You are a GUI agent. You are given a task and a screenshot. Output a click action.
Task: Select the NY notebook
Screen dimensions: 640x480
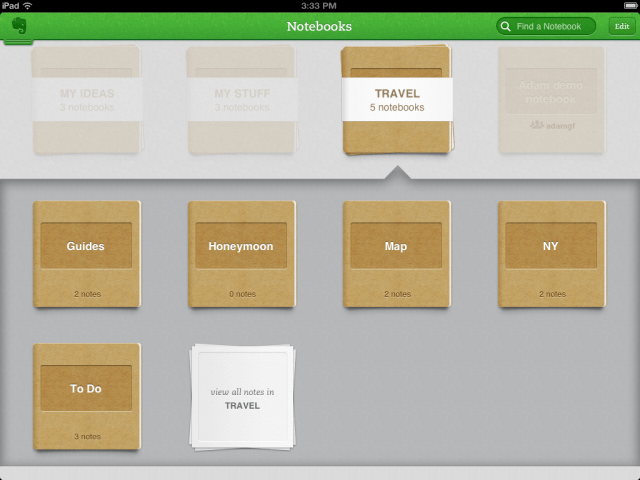click(551, 254)
